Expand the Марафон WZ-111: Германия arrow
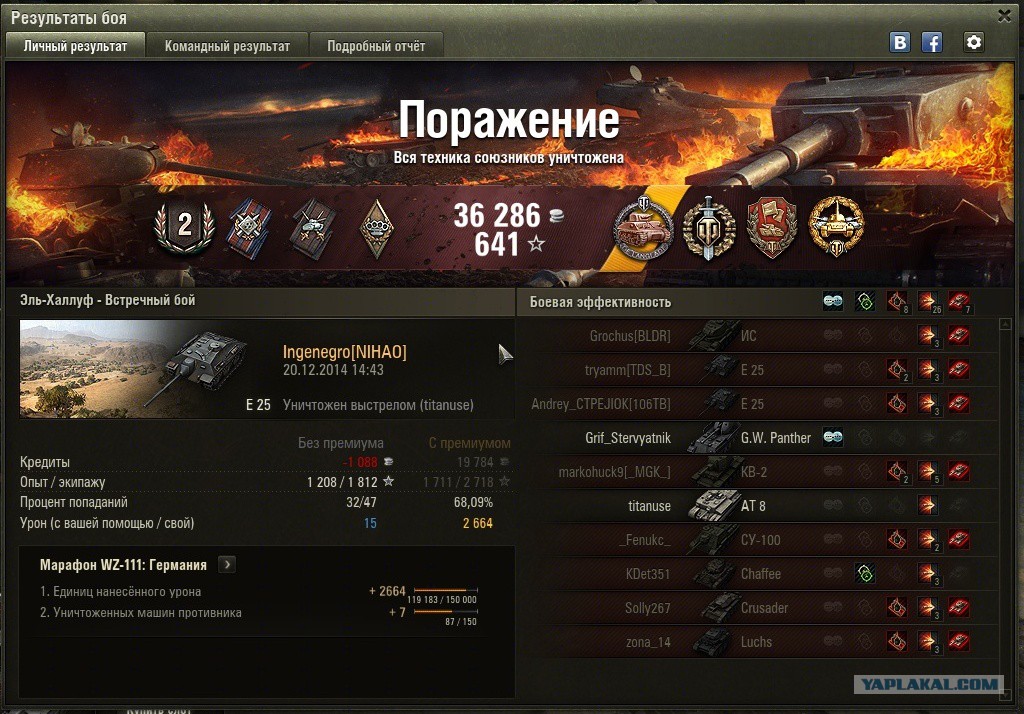 227,564
